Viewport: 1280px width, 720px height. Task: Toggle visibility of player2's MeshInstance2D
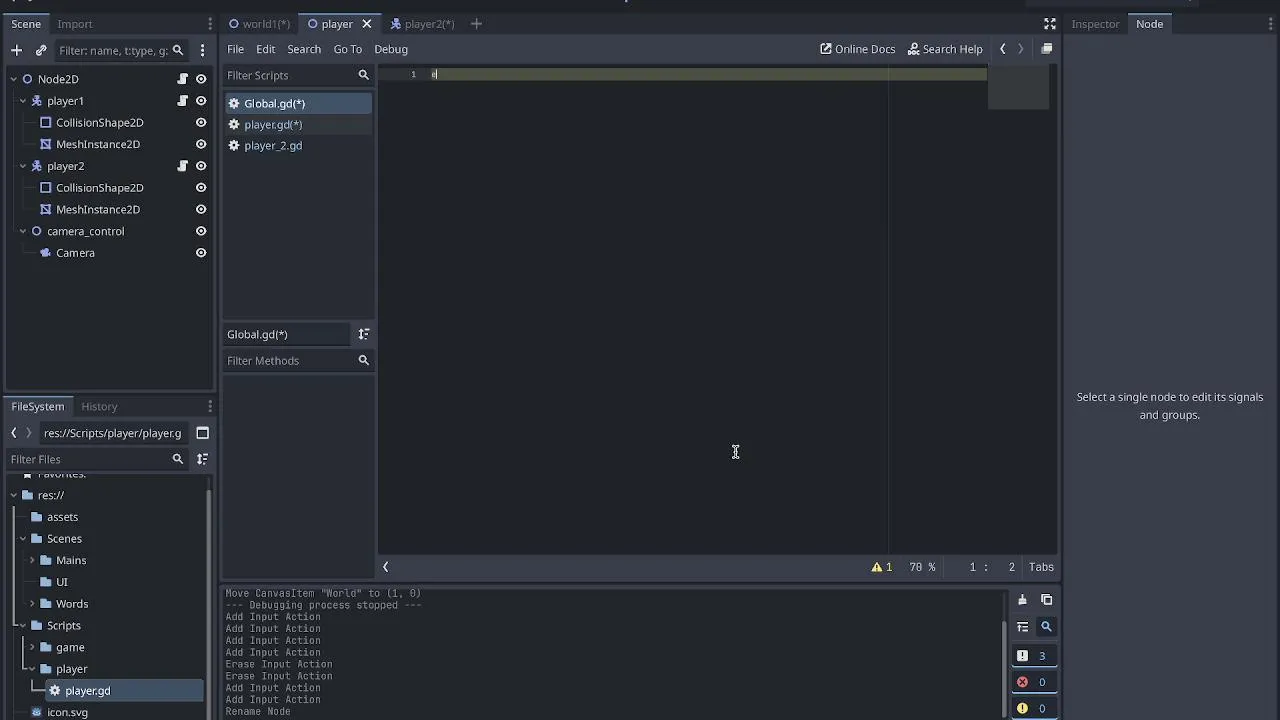point(201,210)
